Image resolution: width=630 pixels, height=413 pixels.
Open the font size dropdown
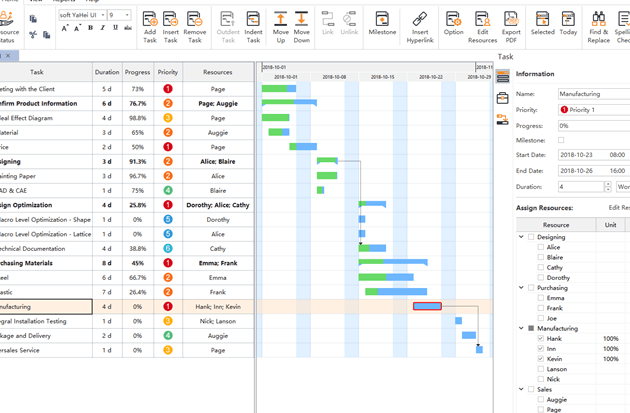click(127, 15)
